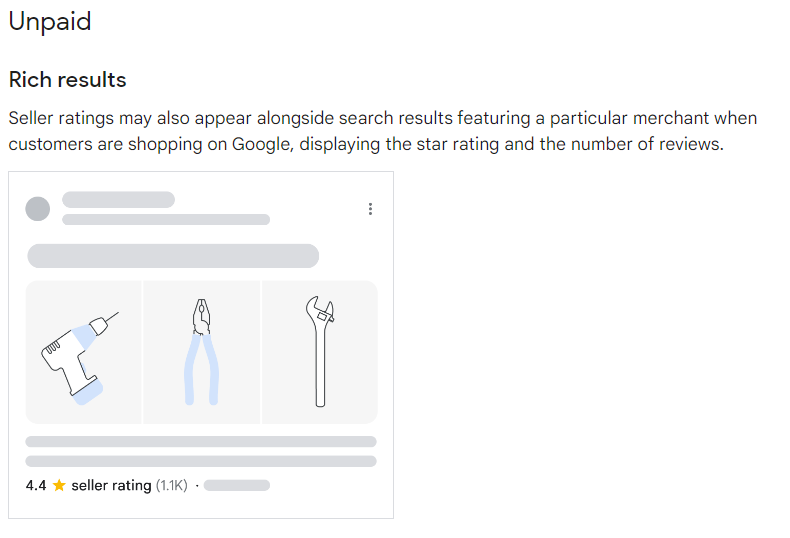Click the second gray description line placeholder
The image size is (790, 538).
pyautogui.click(x=201, y=461)
